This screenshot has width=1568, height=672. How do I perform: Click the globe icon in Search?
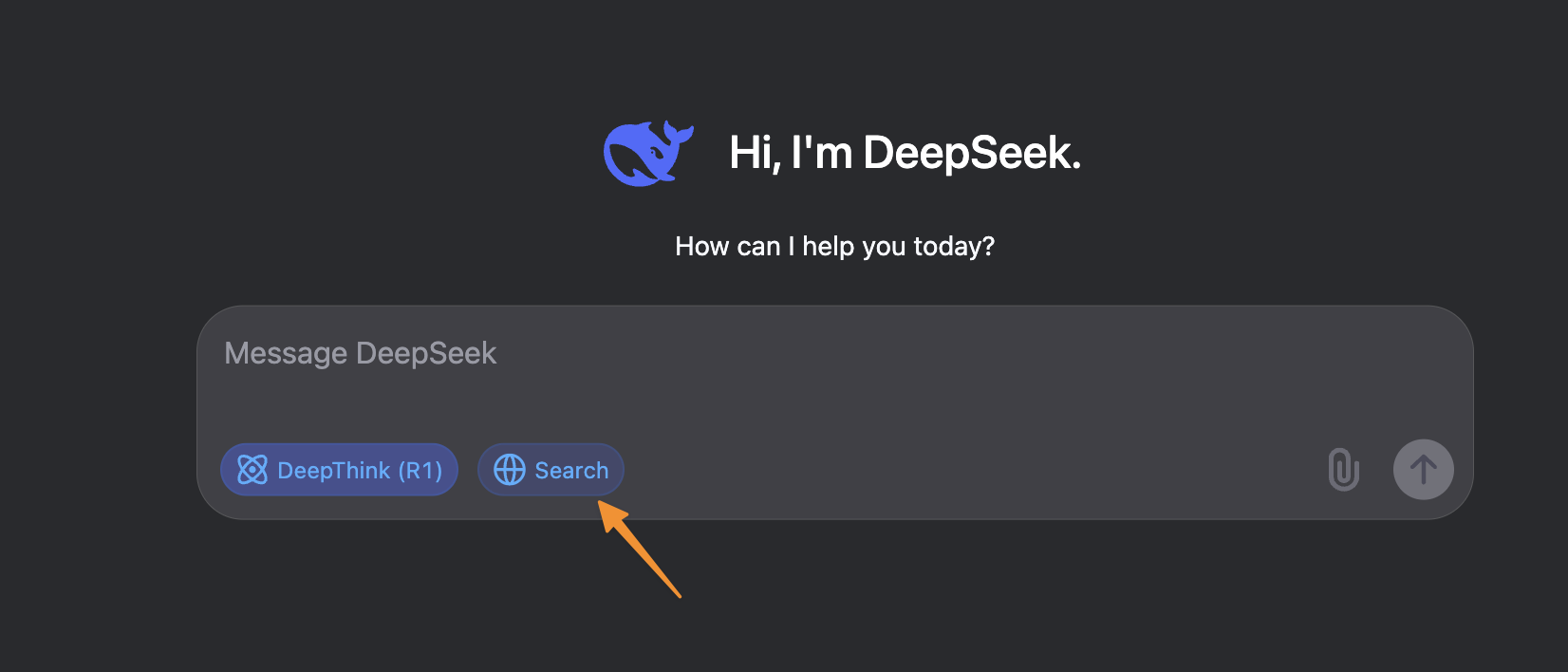point(510,470)
